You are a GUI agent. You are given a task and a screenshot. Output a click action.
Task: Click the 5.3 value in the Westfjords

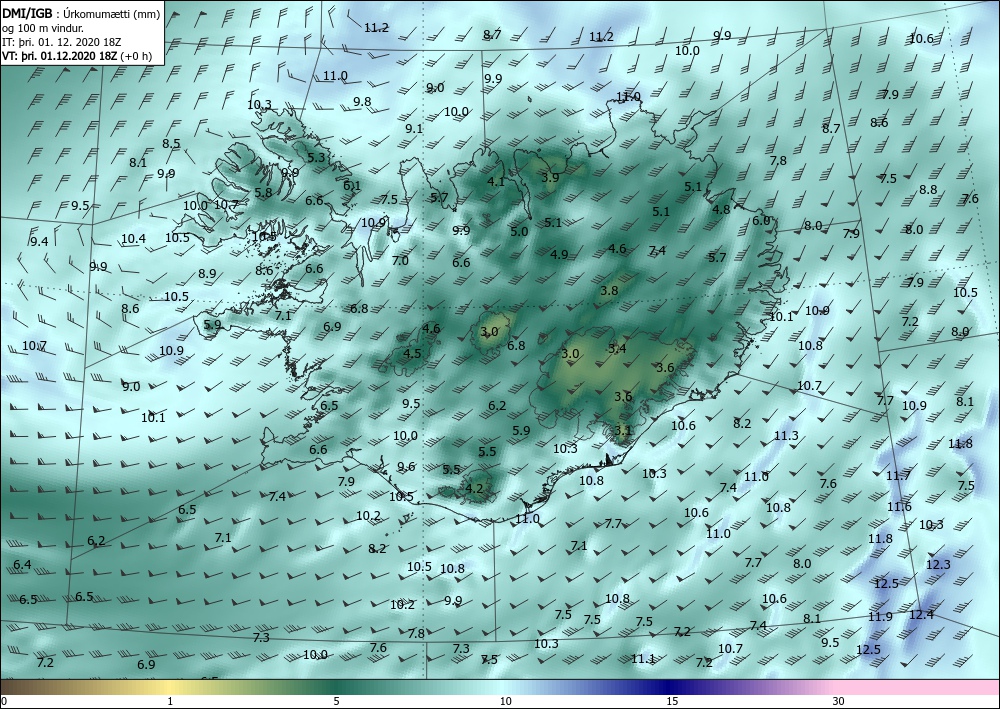(316, 157)
